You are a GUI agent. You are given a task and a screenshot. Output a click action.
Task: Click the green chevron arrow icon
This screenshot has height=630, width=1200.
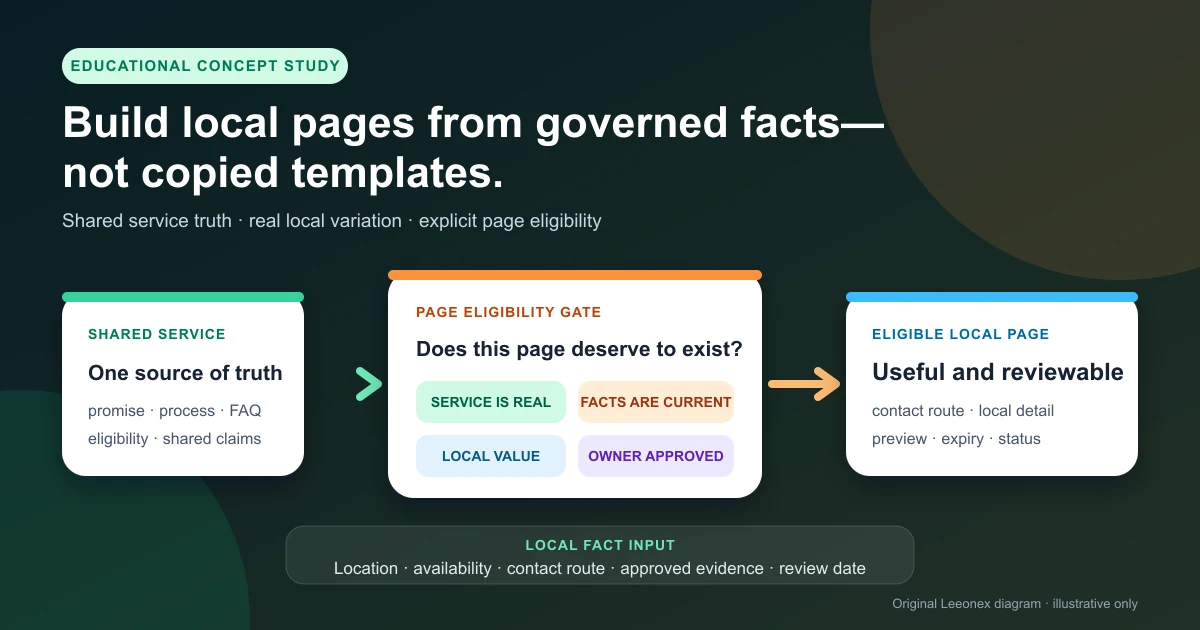(369, 385)
